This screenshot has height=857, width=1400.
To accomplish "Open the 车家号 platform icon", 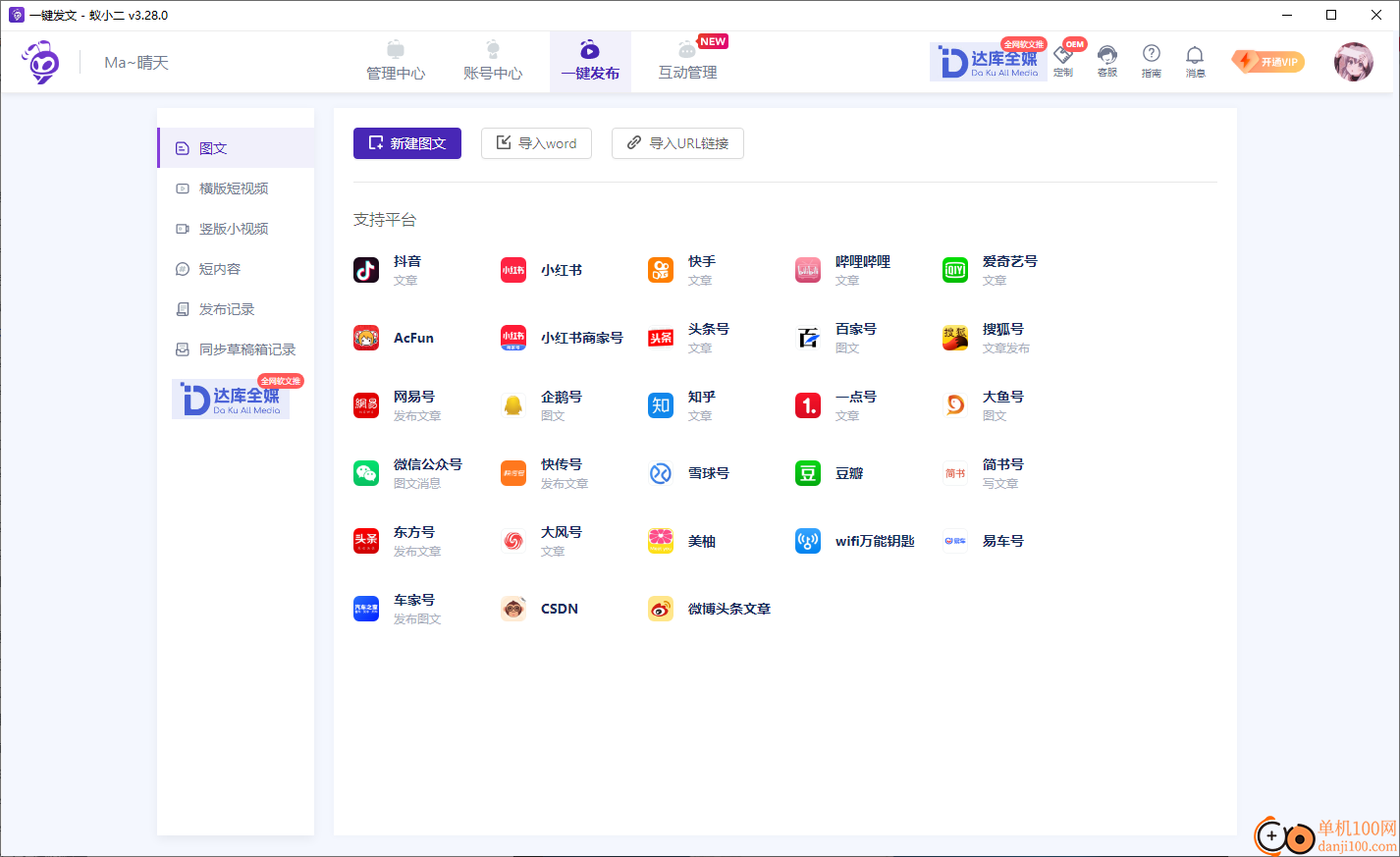I will [366, 609].
